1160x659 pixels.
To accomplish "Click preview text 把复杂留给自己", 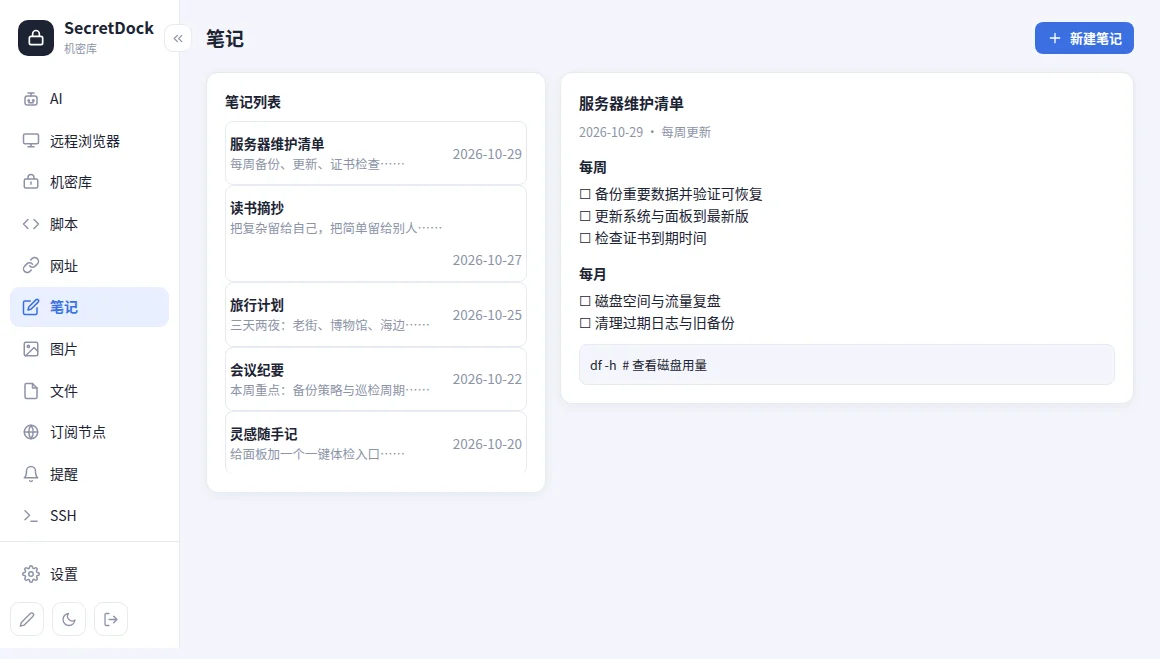I will (274, 228).
